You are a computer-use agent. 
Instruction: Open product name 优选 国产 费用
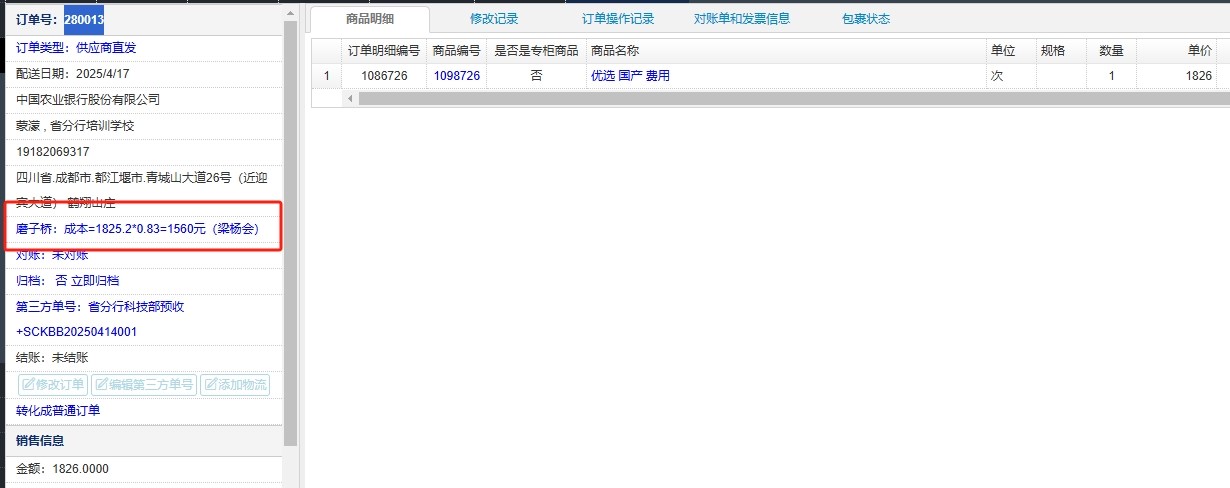(630, 76)
